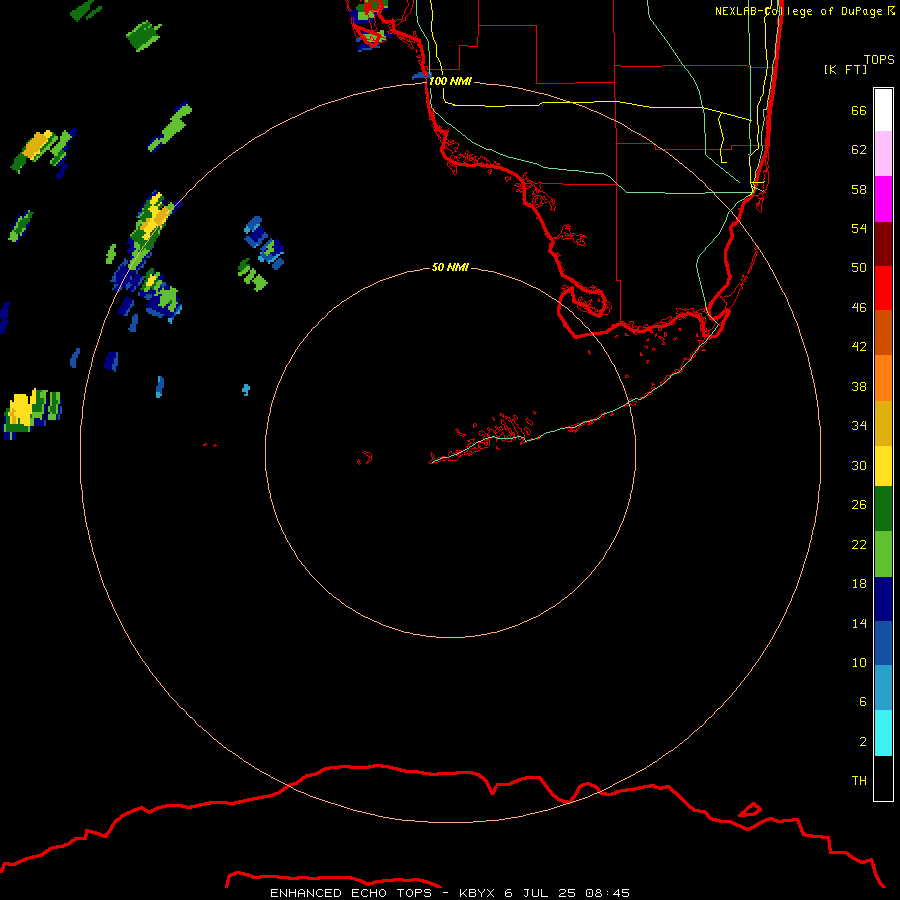The width and height of the screenshot is (900, 900).
Task: Click "ENHANCED ECHO TOPS" in the bottom caption
Action: pos(352,893)
